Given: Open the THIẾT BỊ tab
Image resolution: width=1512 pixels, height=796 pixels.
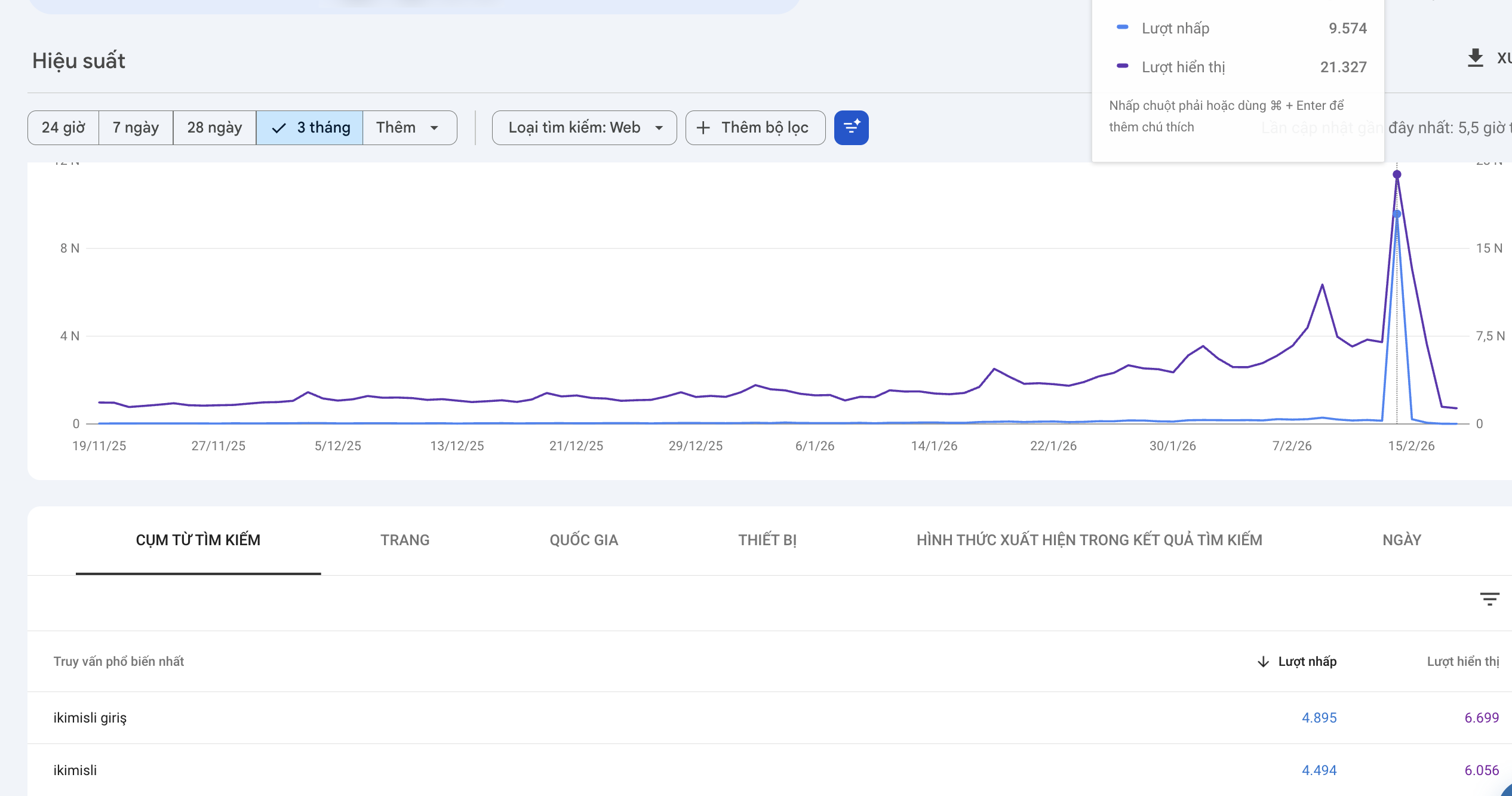Looking at the screenshot, I should coord(767,540).
